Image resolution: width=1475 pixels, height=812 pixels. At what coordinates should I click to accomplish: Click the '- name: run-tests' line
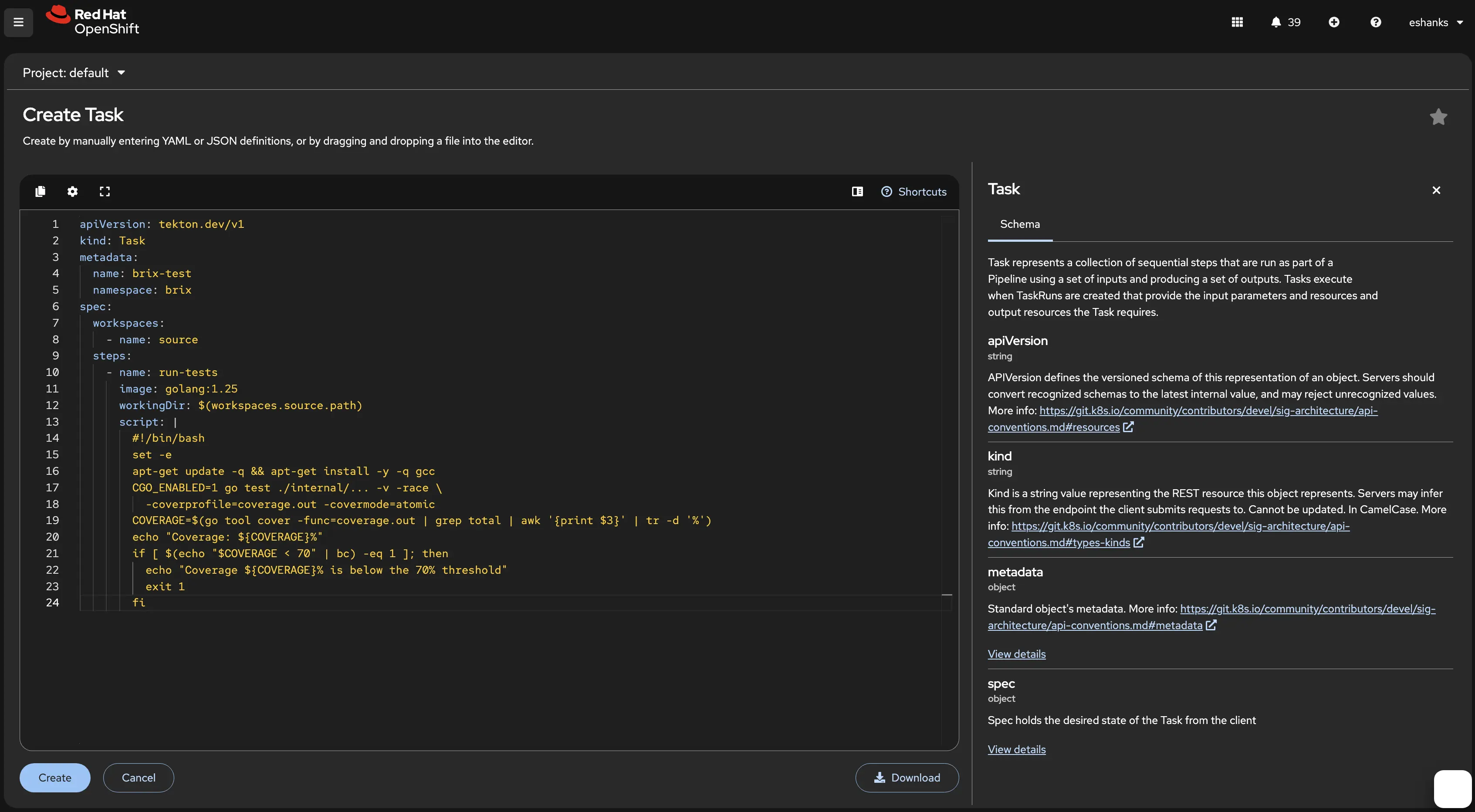point(162,373)
